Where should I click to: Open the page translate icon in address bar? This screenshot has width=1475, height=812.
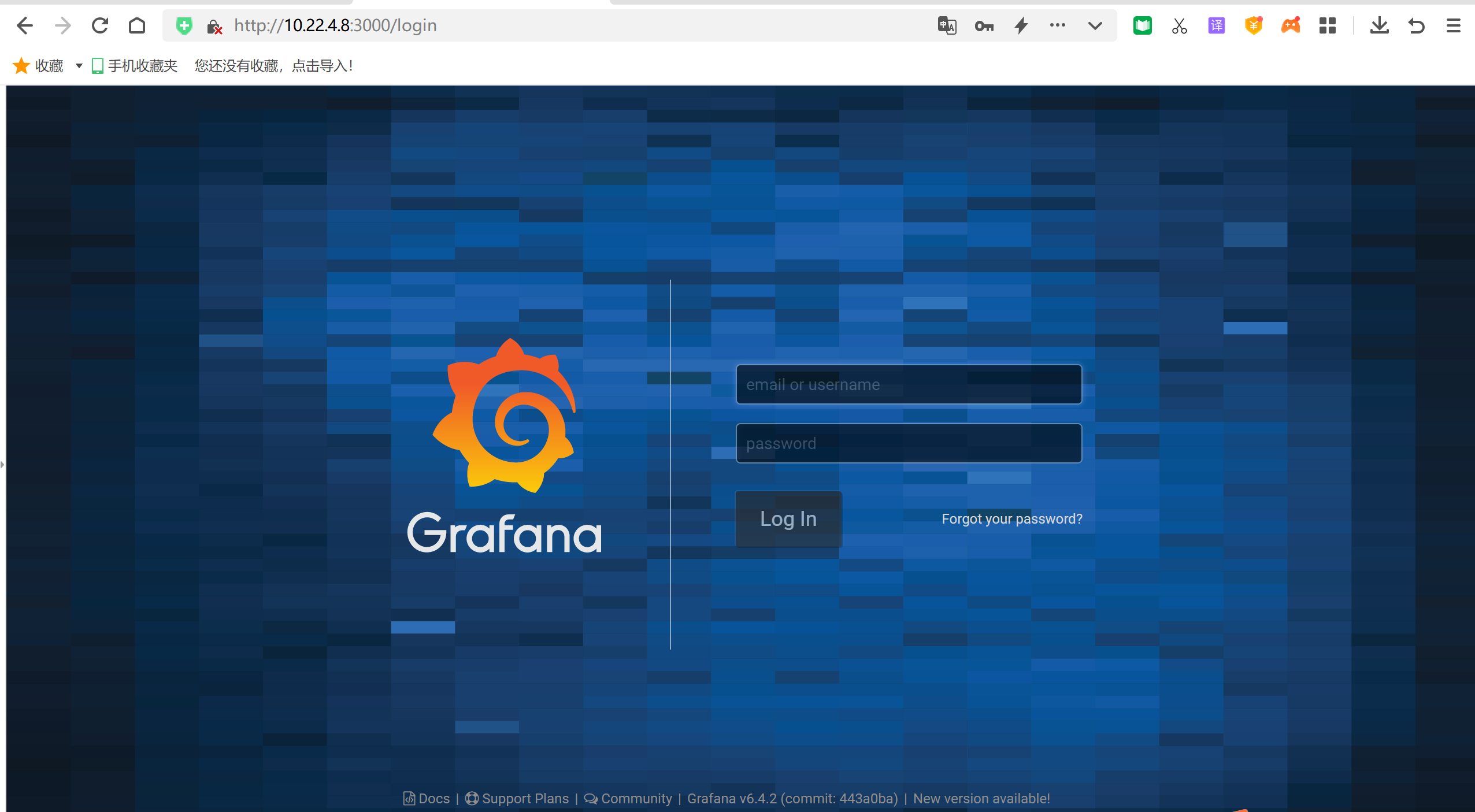click(947, 25)
